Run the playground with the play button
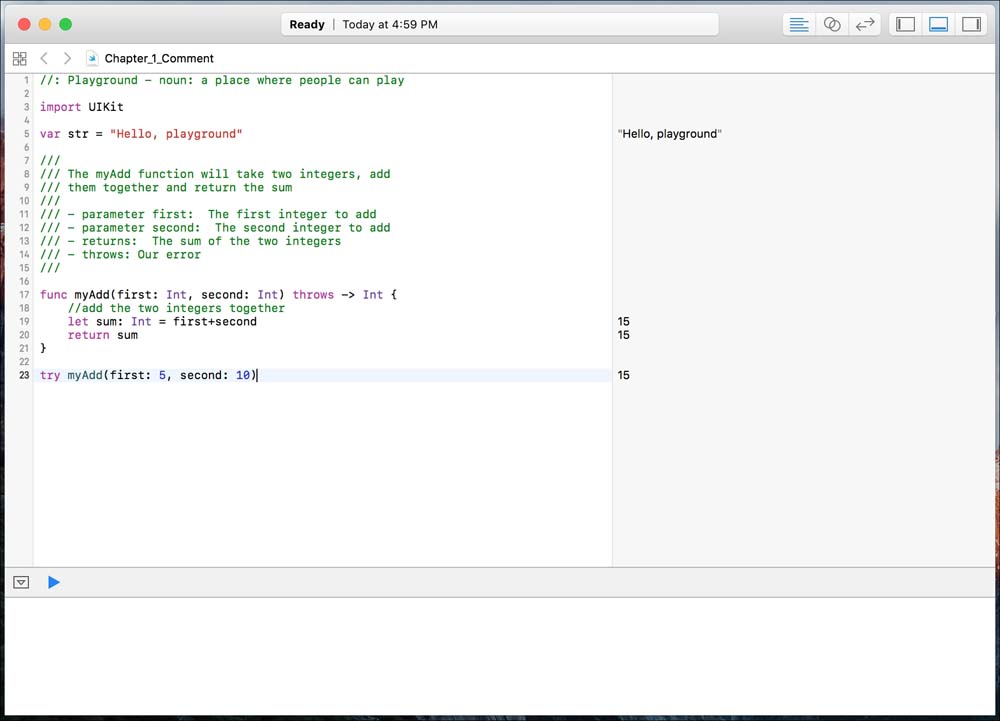 coord(54,582)
